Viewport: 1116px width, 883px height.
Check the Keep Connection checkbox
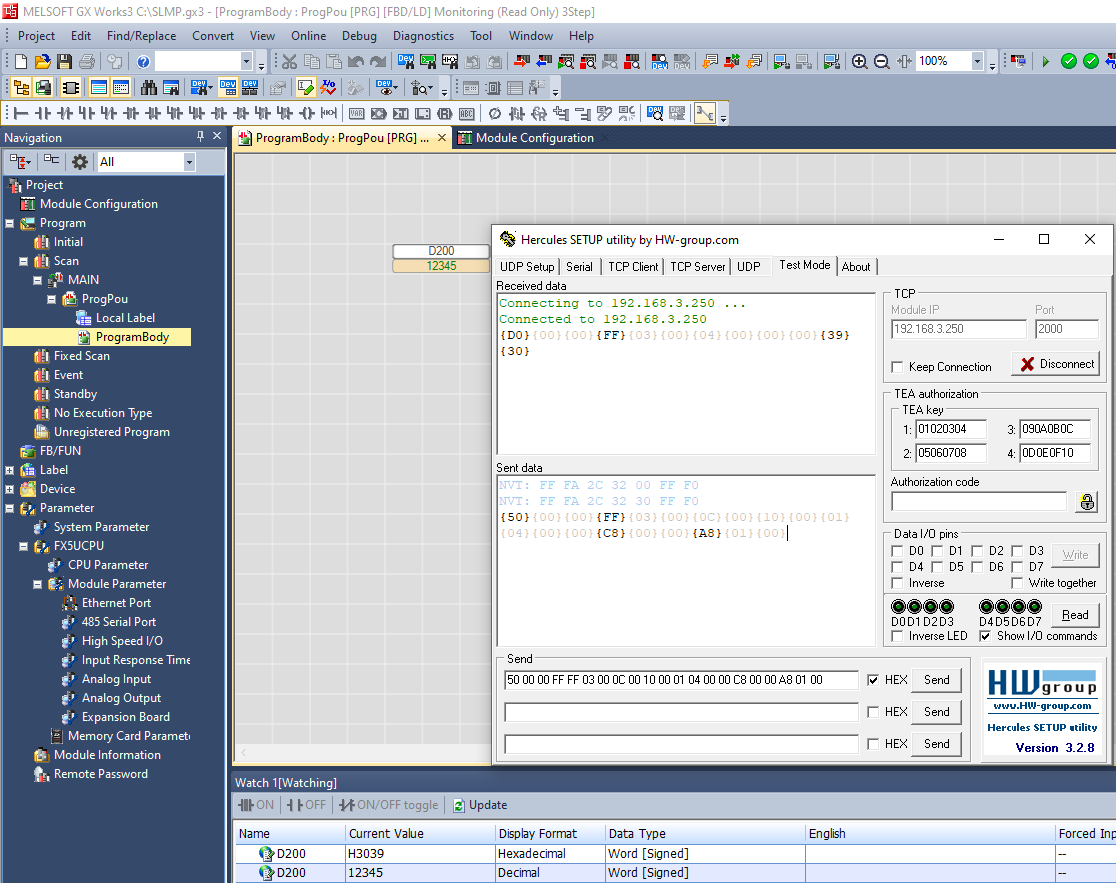point(897,367)
